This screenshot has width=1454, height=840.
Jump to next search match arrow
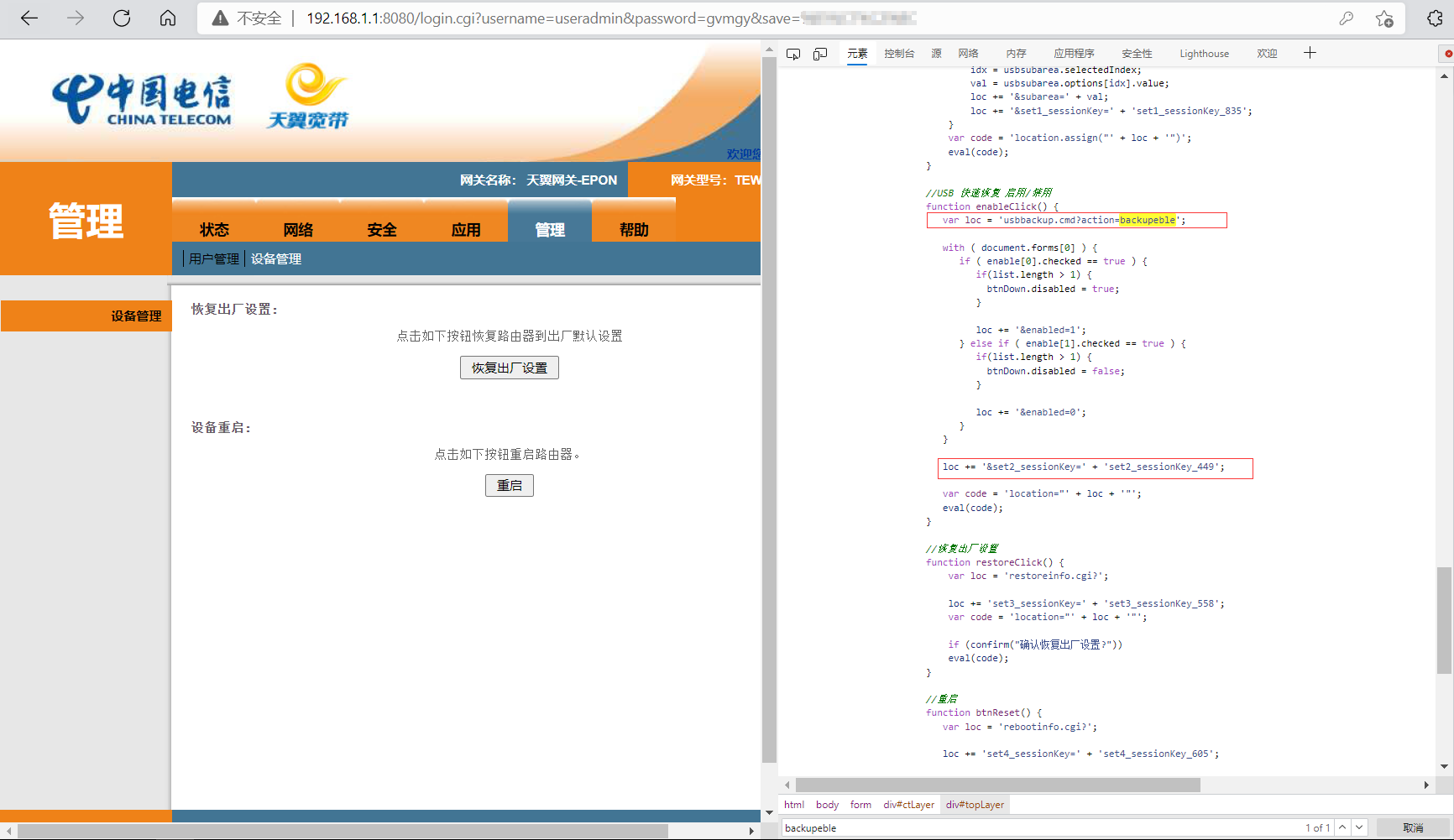pyautogui.click(x=1359, y=827)
